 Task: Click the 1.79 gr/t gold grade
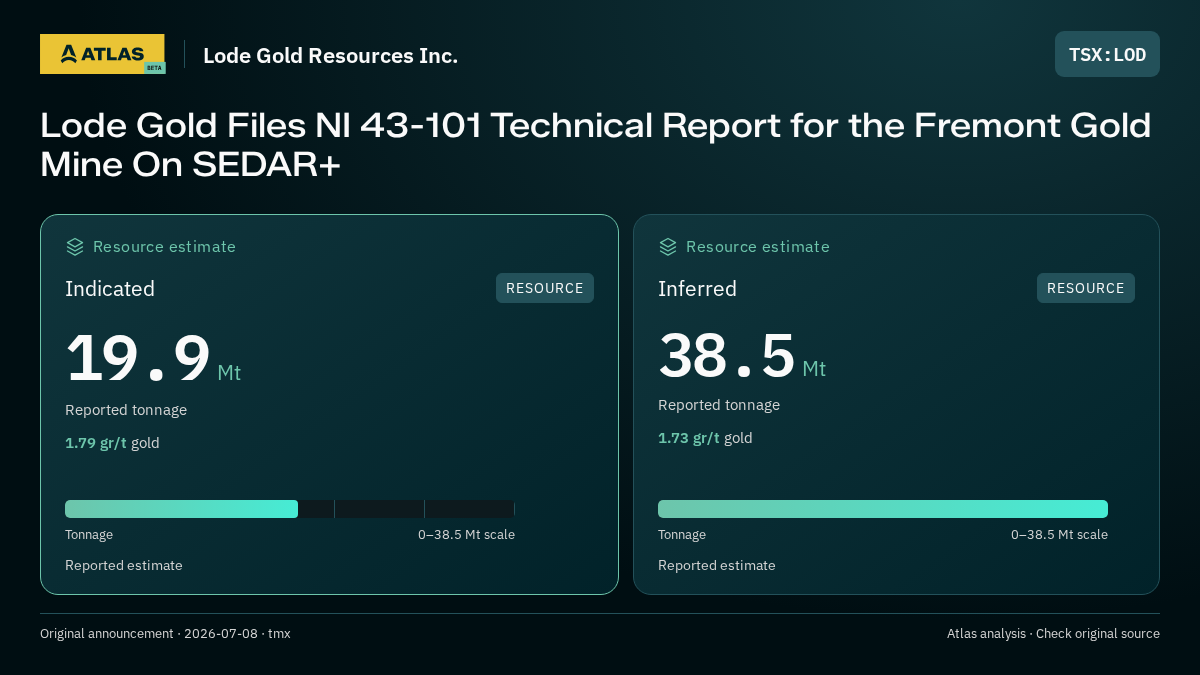pos(112,443)
